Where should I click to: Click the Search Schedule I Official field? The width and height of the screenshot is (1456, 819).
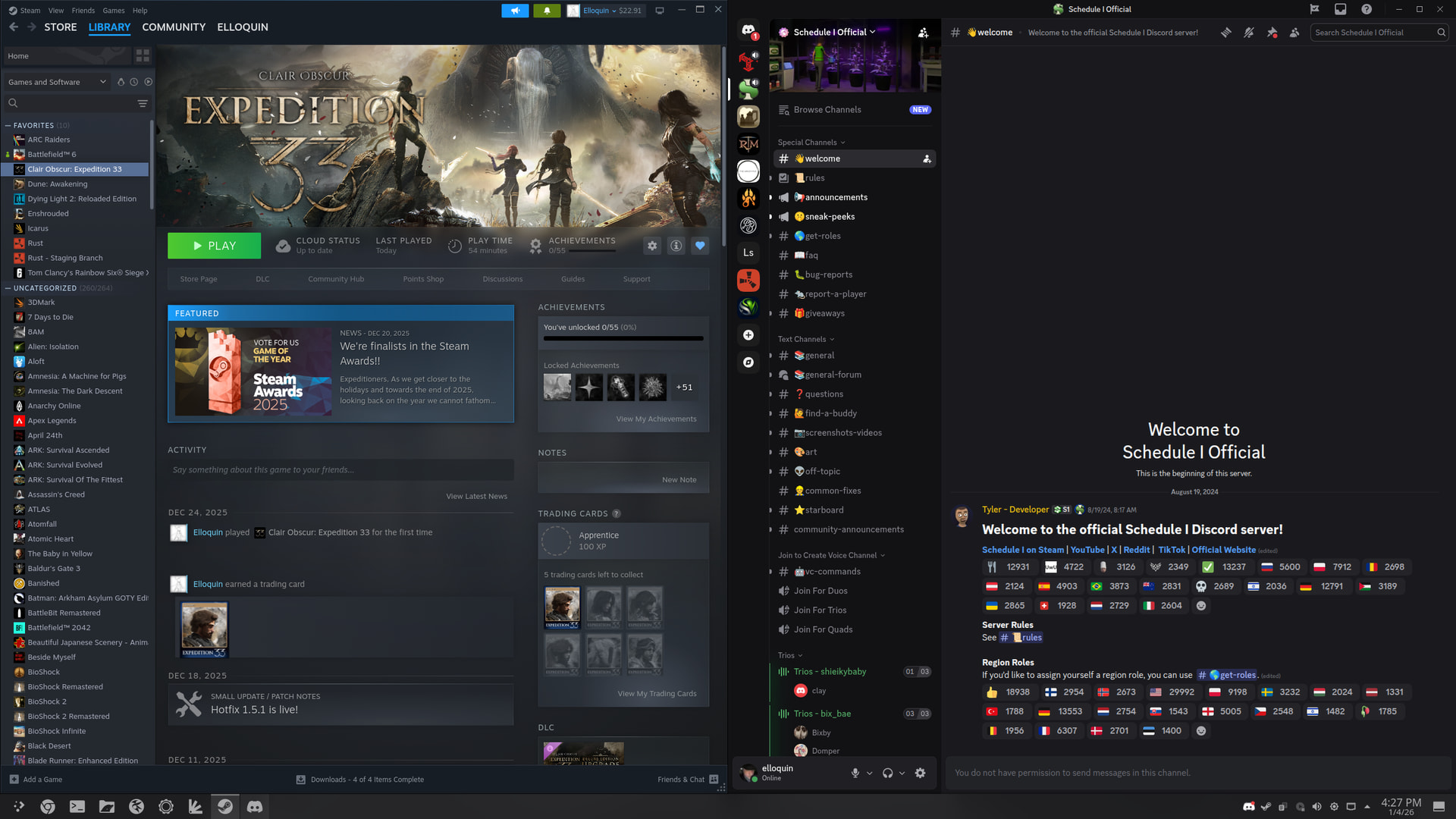[1379, 33]
